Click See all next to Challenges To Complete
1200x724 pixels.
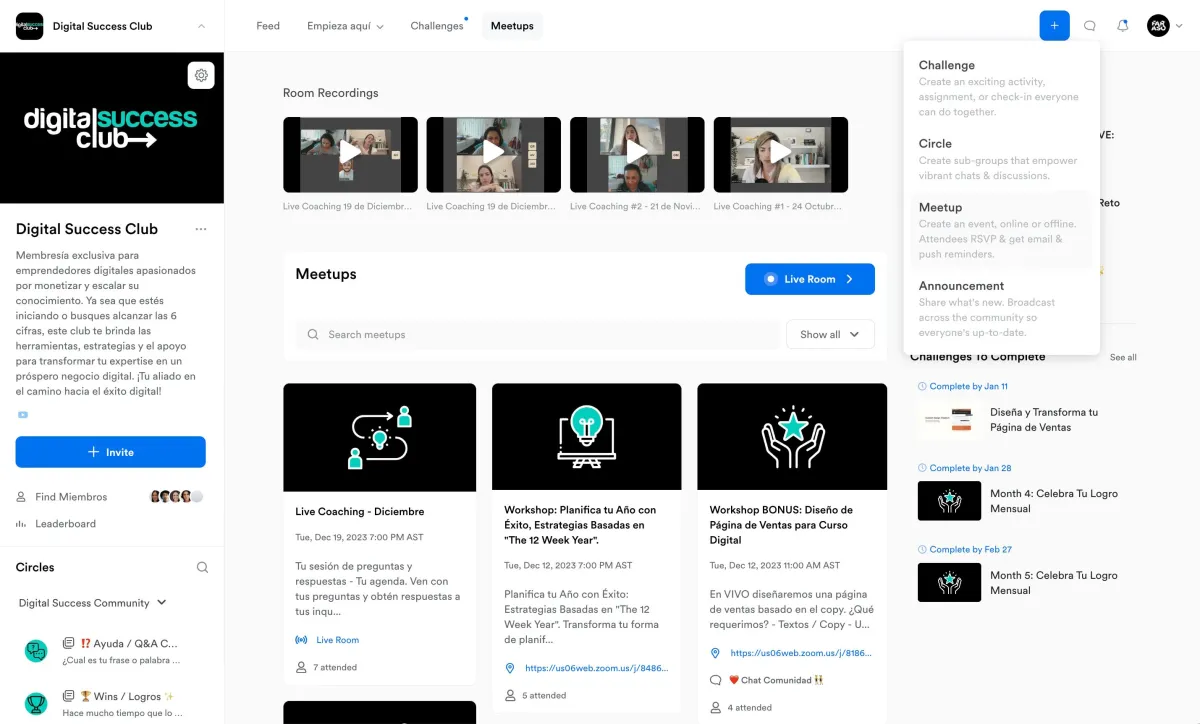[x=1123, y=357]
